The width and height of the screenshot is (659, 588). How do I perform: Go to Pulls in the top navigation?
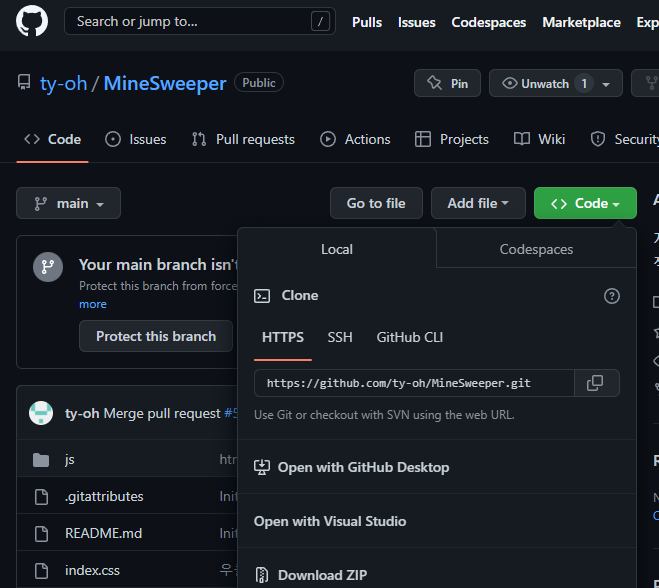[367, 22]
